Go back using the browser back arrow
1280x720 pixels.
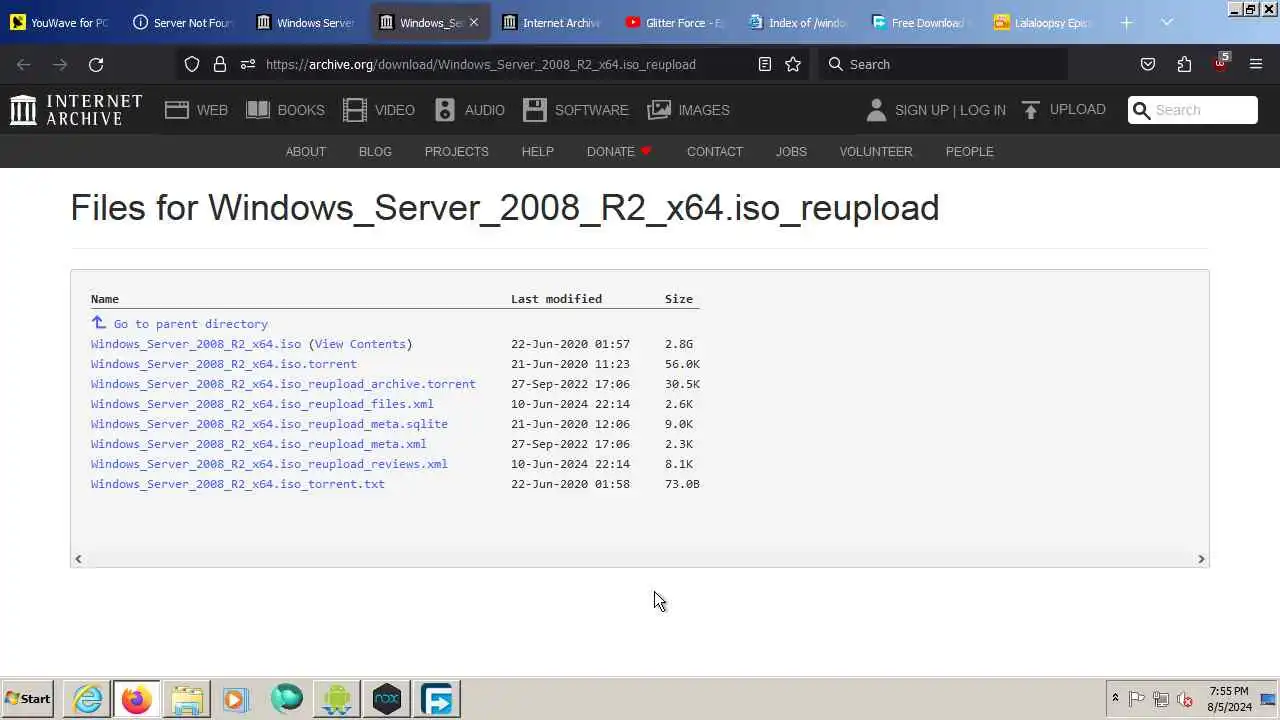[x=24, y=64]
